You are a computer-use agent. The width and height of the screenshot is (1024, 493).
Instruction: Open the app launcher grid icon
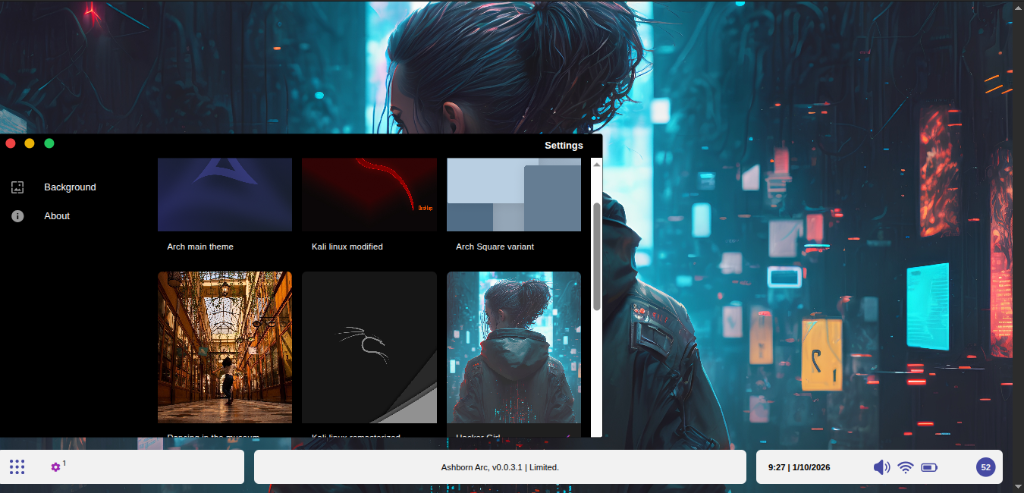(17, 467)
